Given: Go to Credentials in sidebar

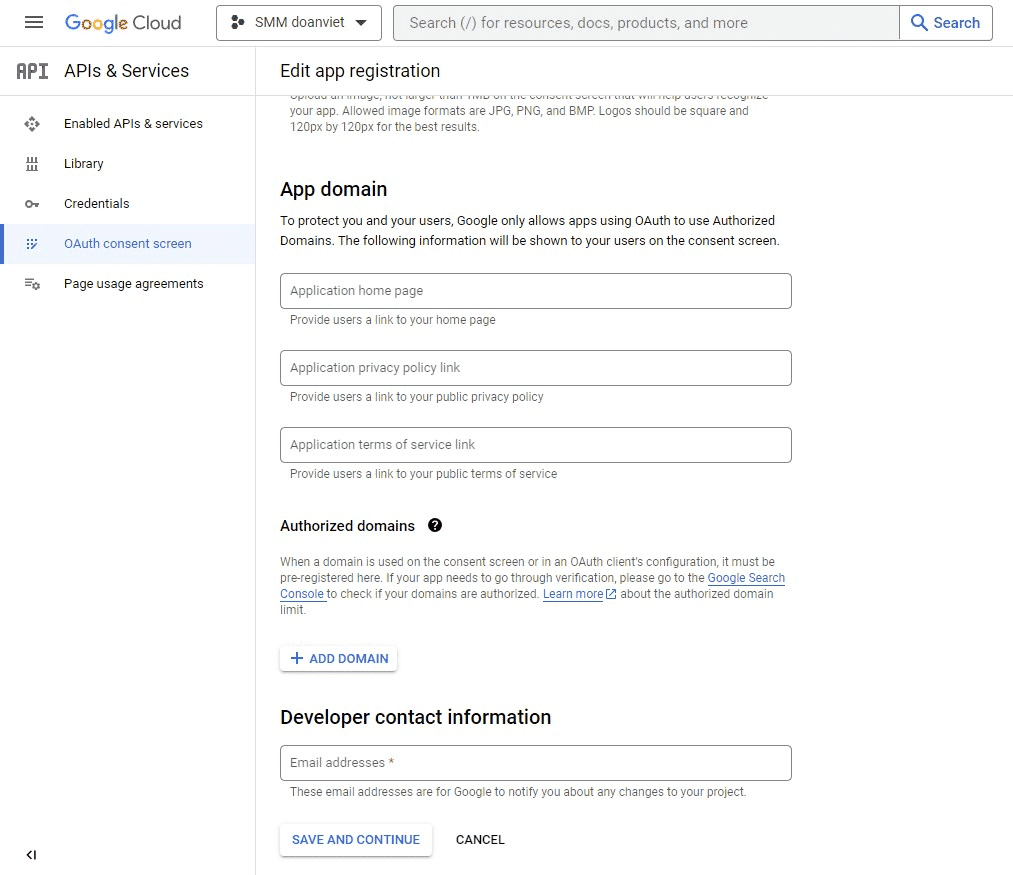Looking at the screenshot, I should coord(96,204).
